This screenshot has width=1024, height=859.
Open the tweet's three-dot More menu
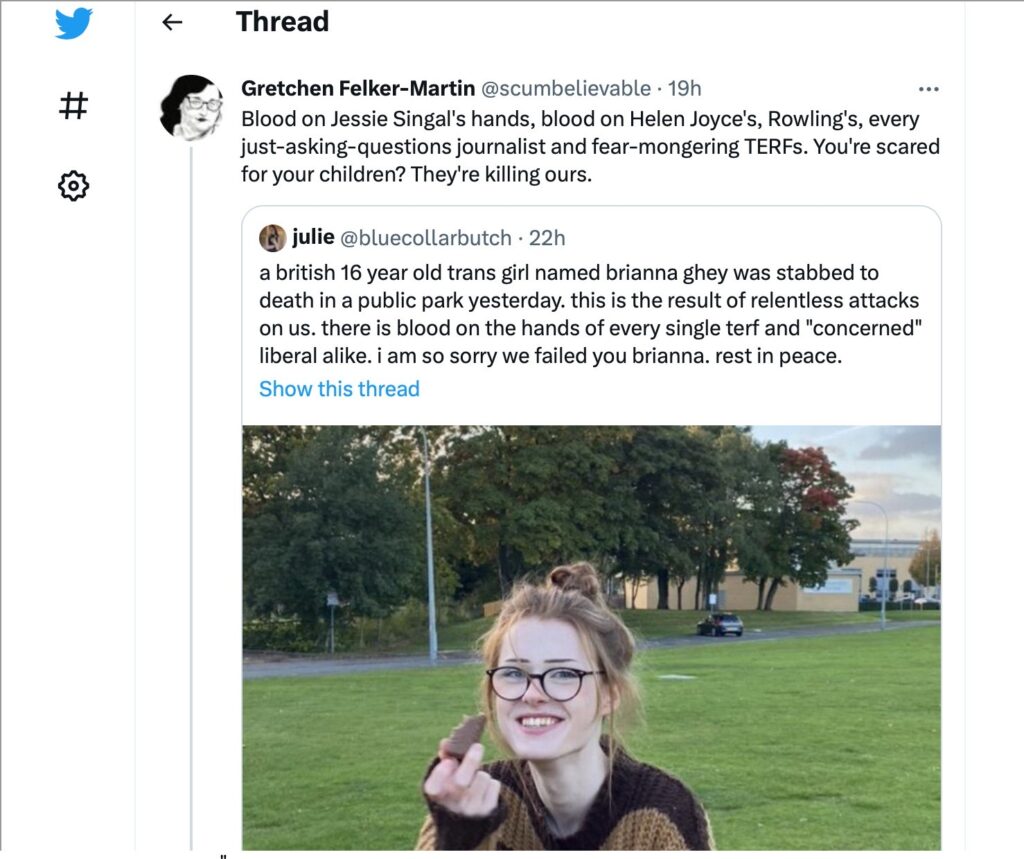pos(928,89)
